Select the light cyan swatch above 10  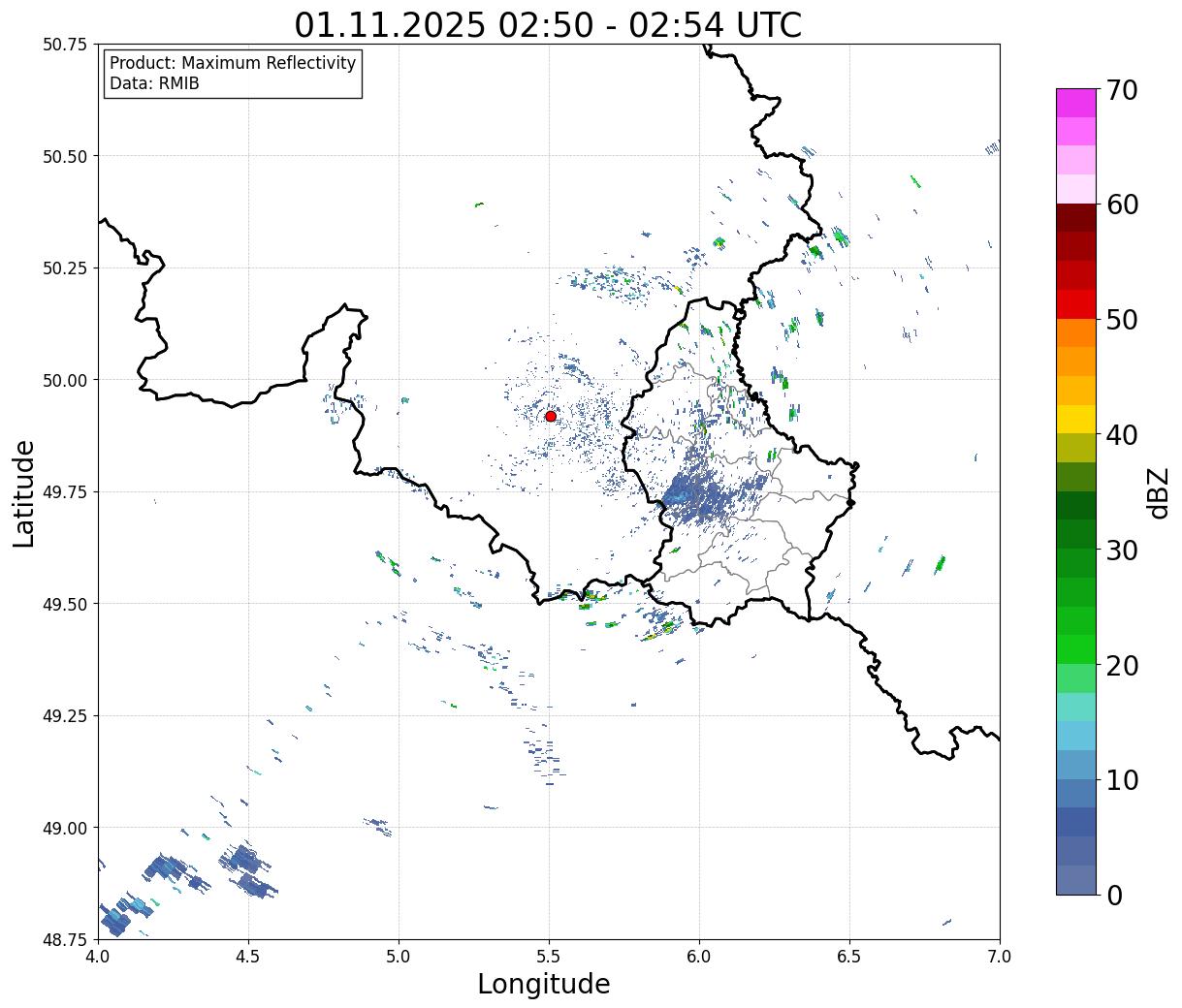pyautogui.click(x=1076, y=736)
